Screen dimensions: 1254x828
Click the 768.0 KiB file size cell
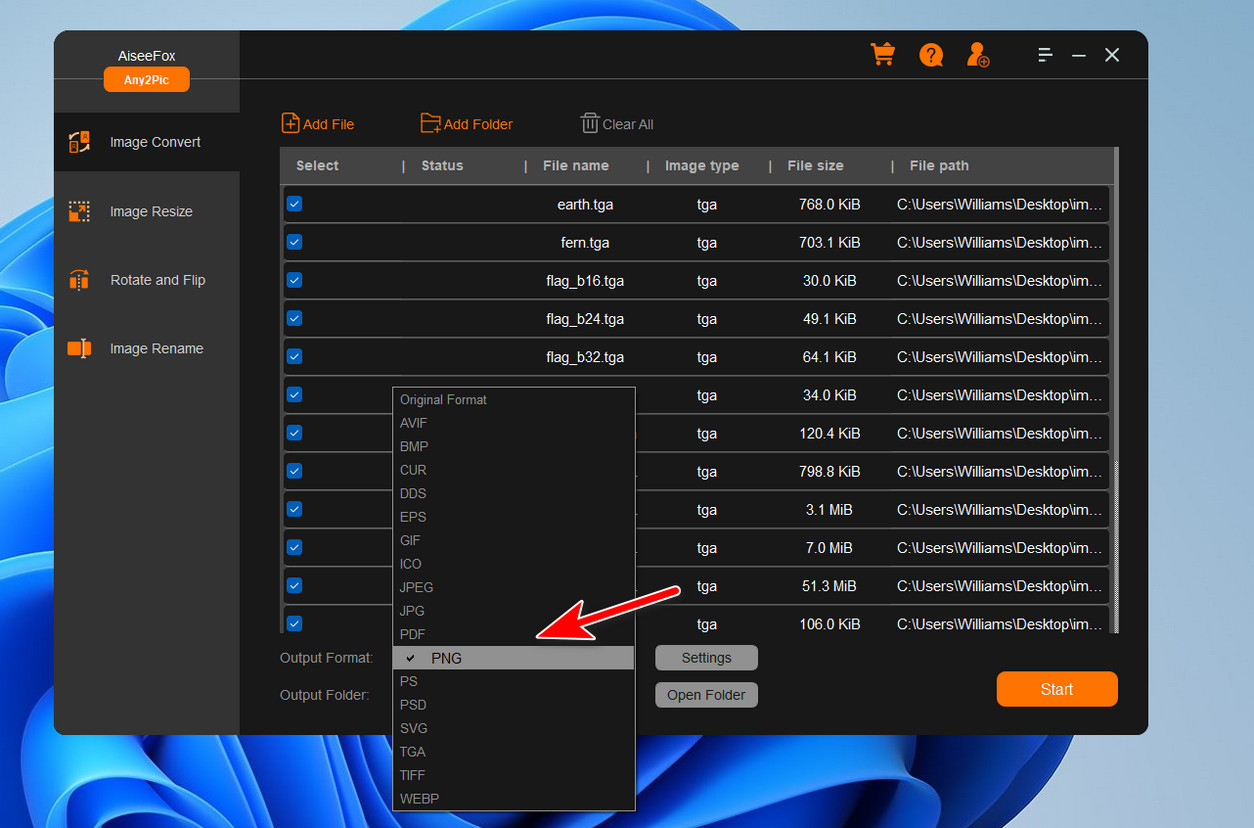pos(829,204)
